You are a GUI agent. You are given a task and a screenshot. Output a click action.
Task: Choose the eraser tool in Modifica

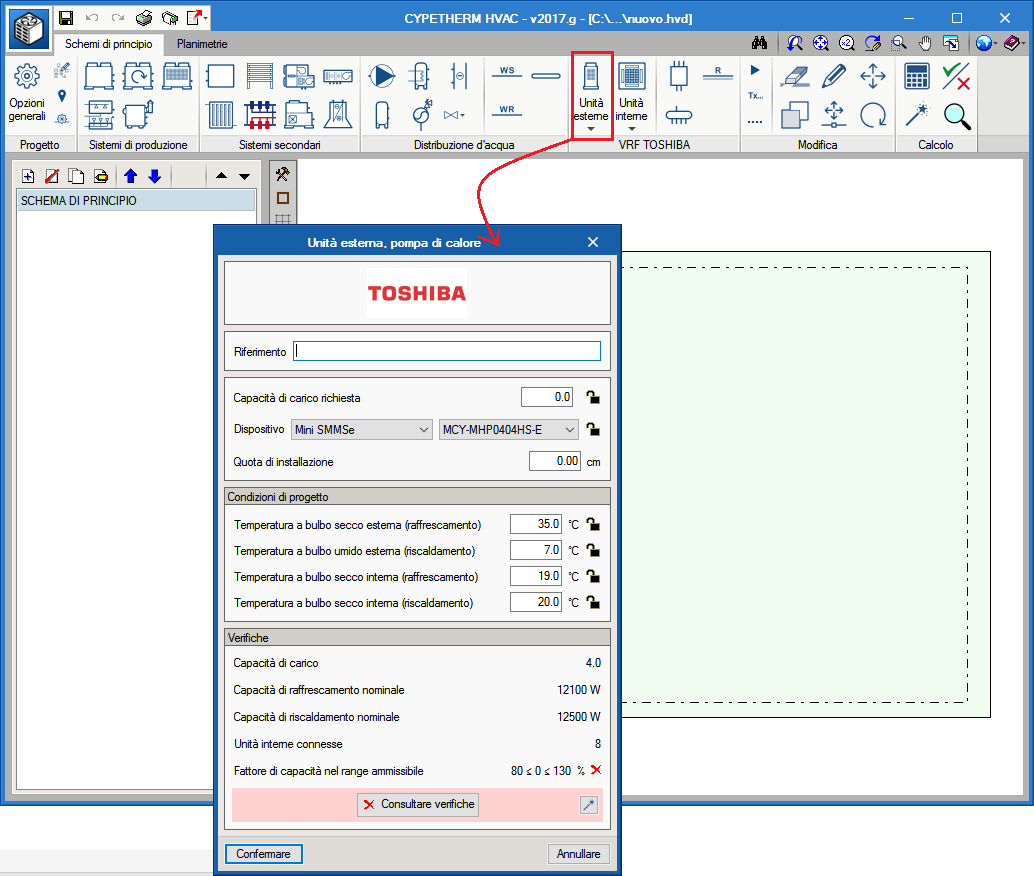(795, 76)
